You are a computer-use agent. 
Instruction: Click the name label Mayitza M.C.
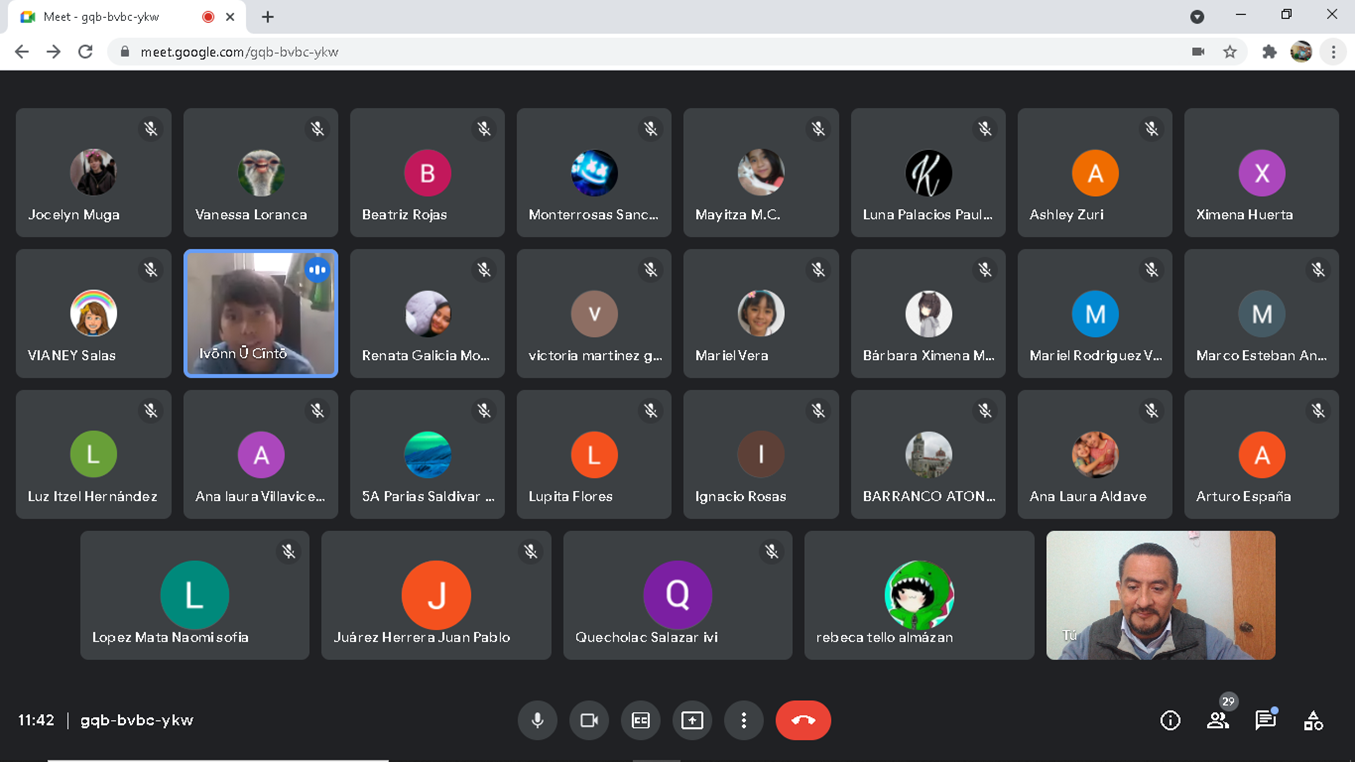tap(737, 215)
